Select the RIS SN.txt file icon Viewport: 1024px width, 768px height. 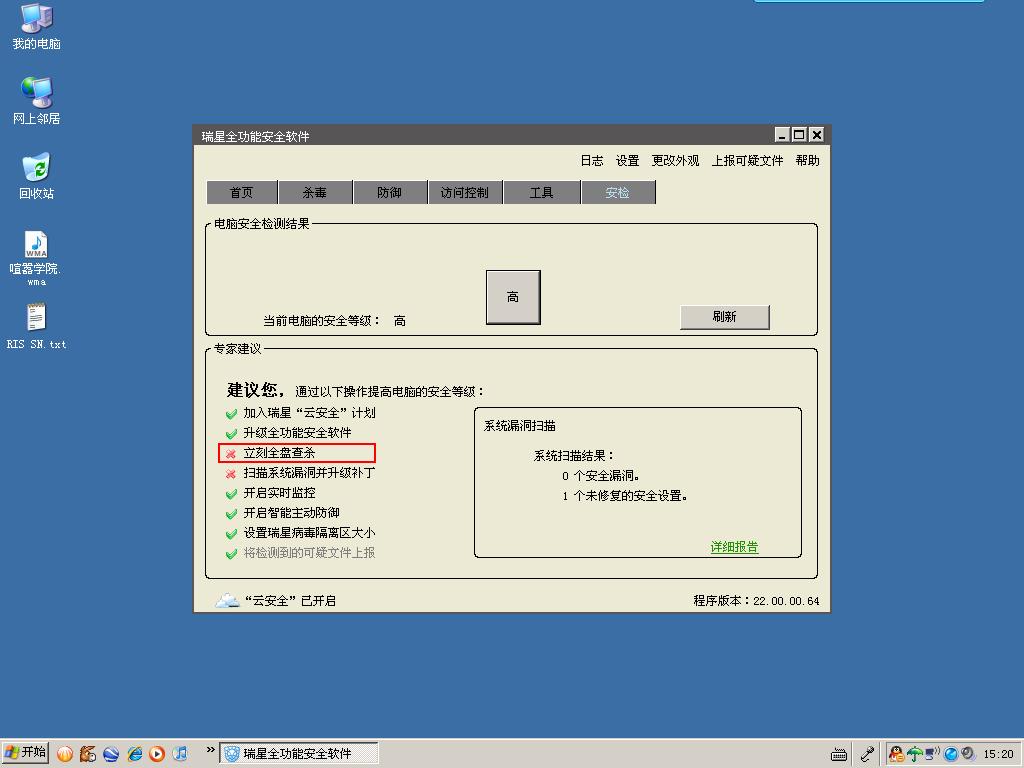click(x=37, y=326)
